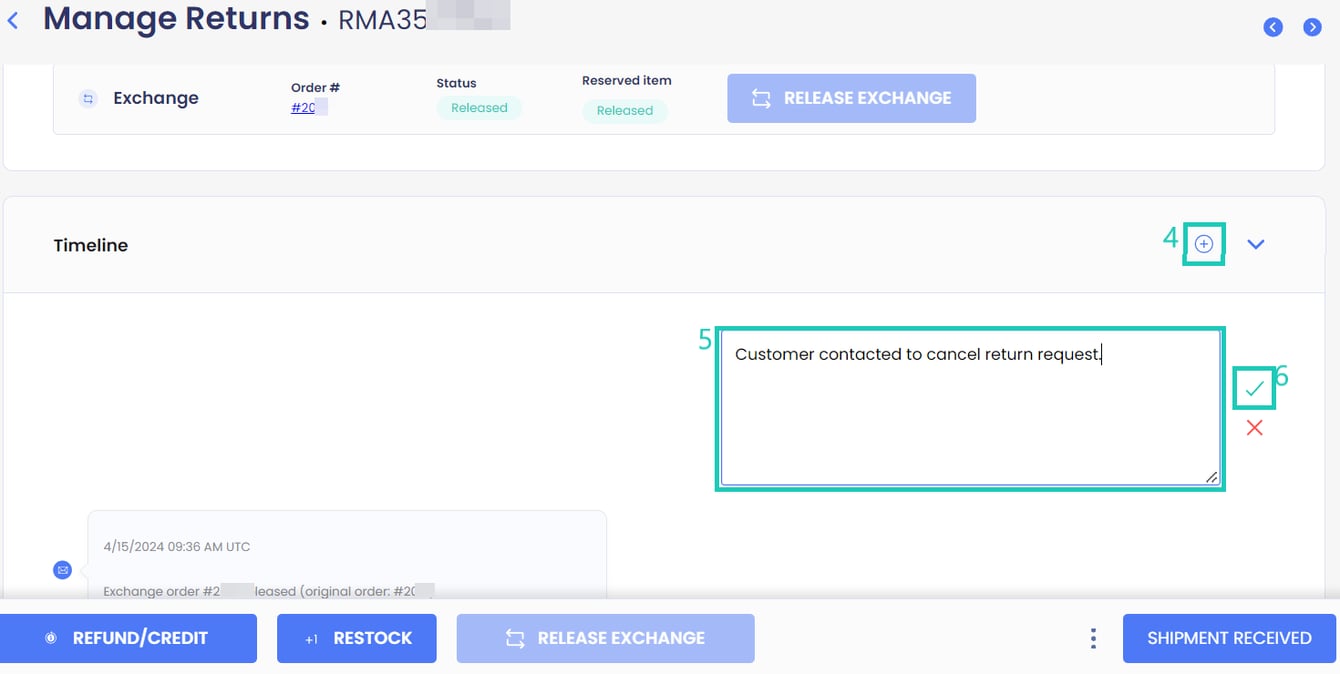Click the Manage Returns page title

coord(176,19)
